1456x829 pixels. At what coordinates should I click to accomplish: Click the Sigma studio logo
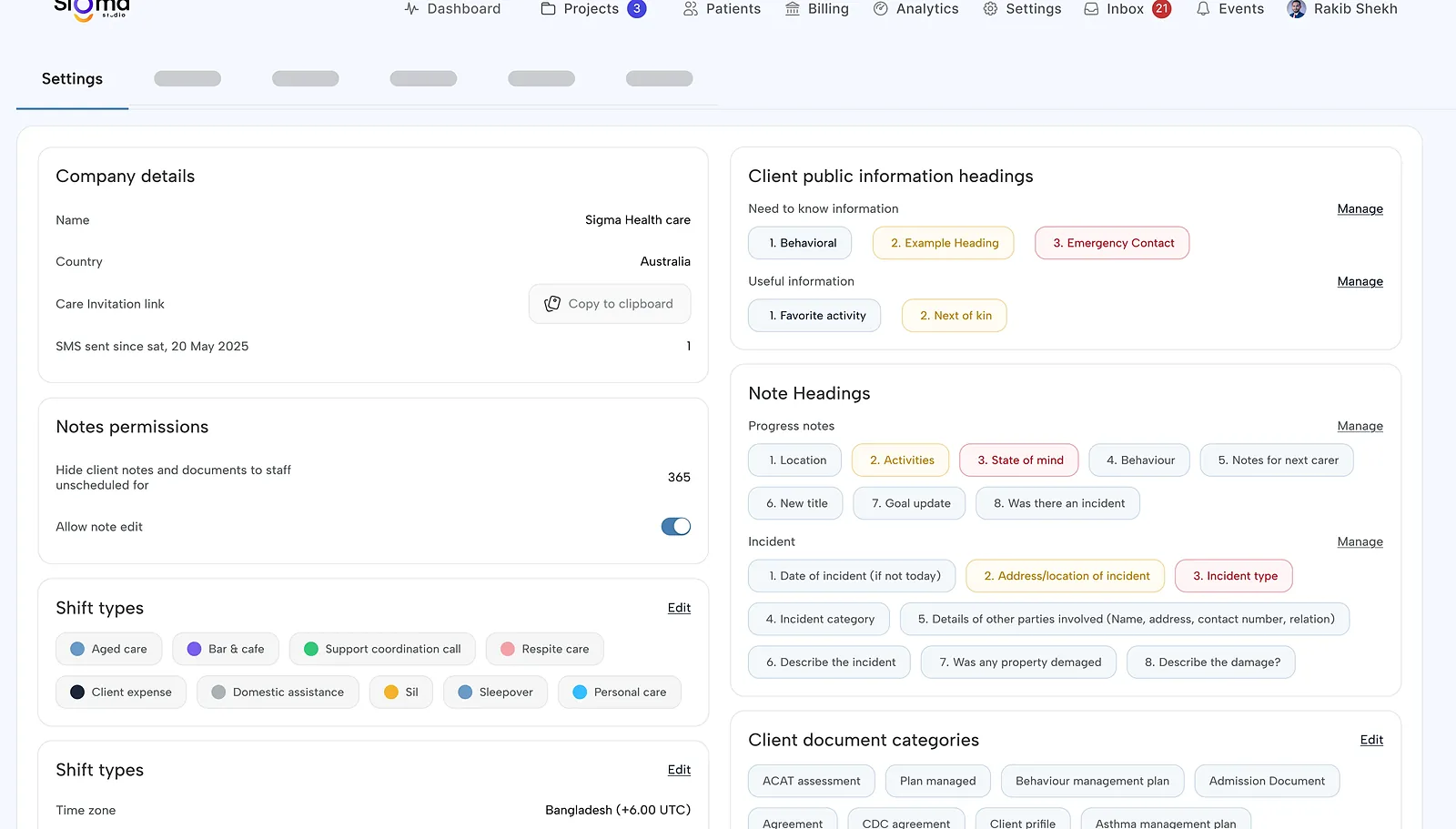point(92,9)
